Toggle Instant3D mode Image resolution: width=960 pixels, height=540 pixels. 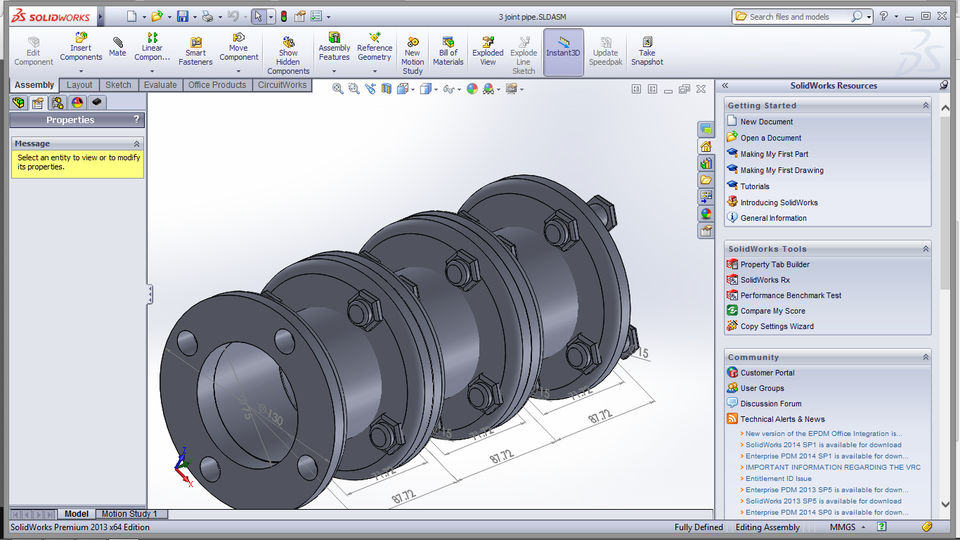pyautogui.click(x=563, y=51)
